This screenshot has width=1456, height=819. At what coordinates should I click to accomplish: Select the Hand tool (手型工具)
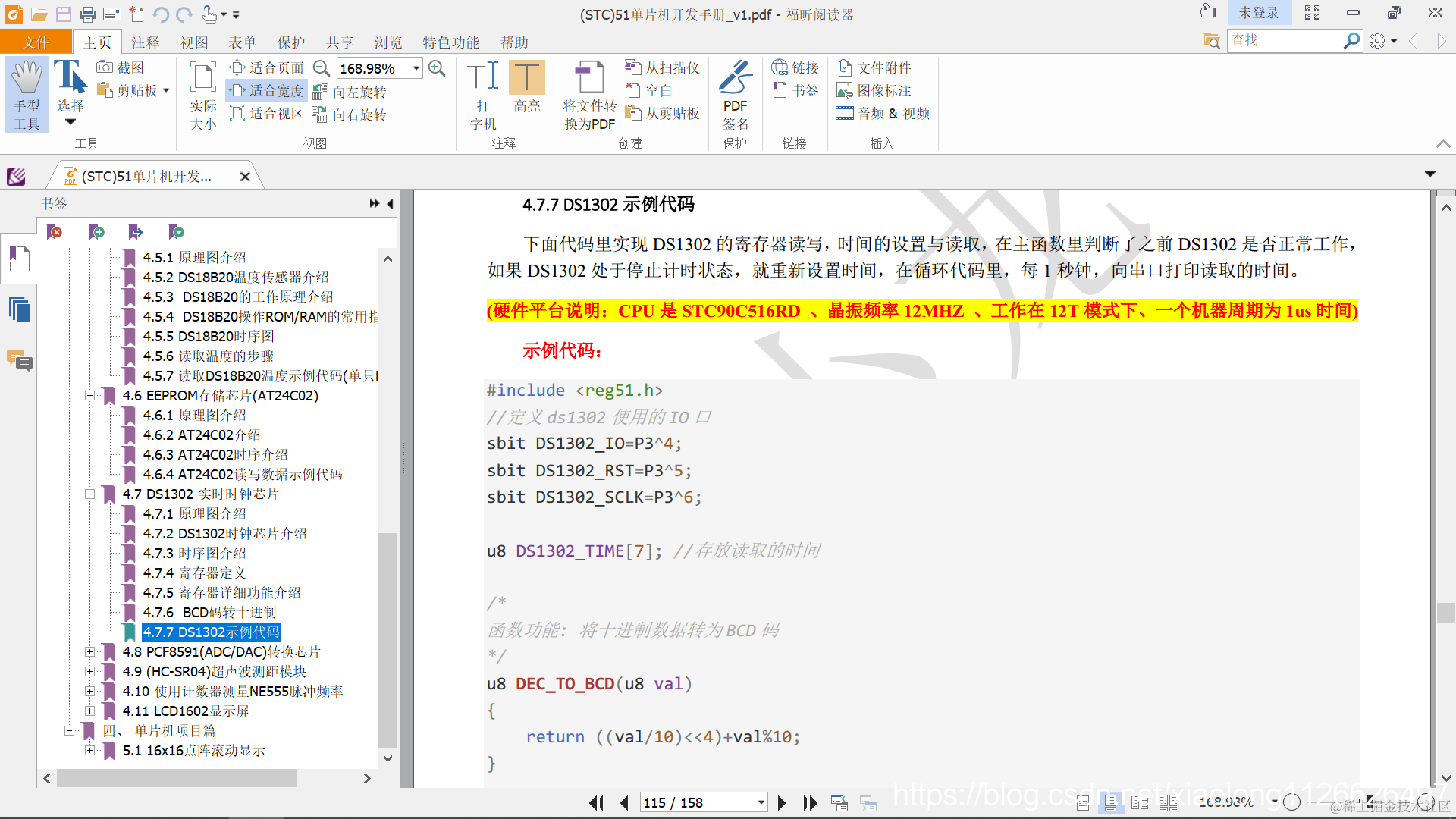[27, 94]
